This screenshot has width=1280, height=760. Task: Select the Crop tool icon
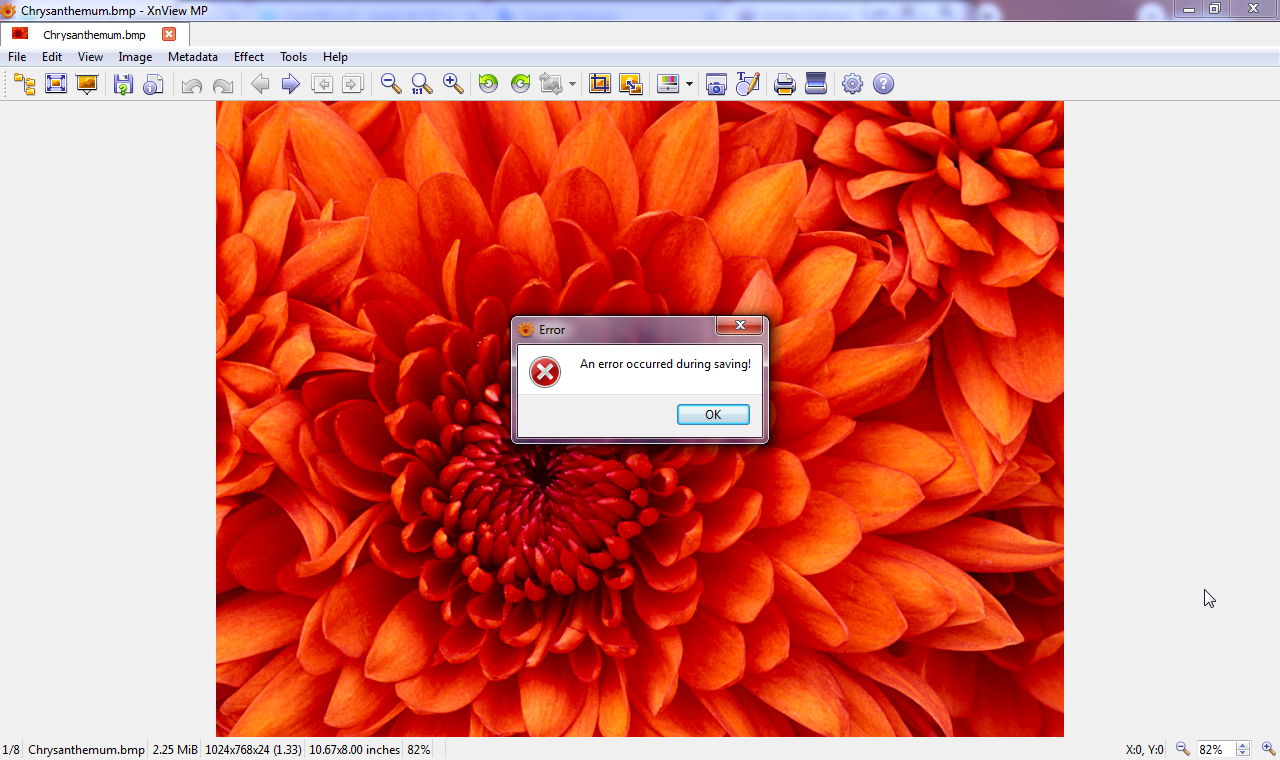click(x=600, y=84)
